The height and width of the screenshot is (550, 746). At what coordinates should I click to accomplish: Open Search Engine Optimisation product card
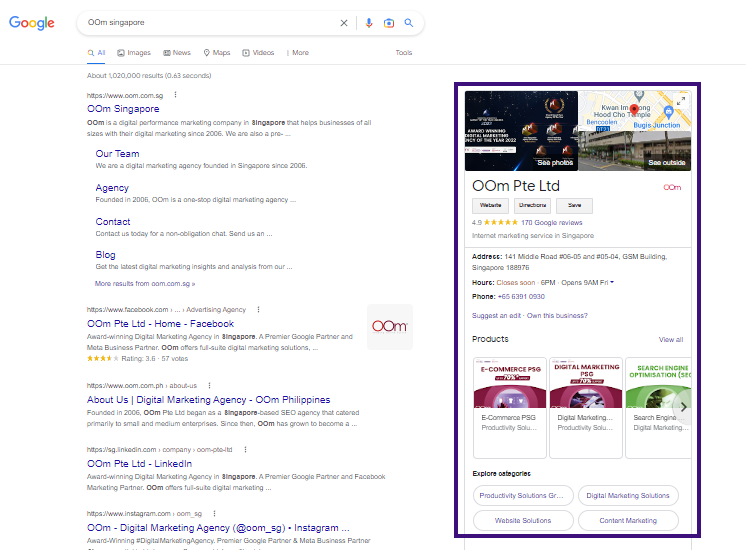coord(658,408)
